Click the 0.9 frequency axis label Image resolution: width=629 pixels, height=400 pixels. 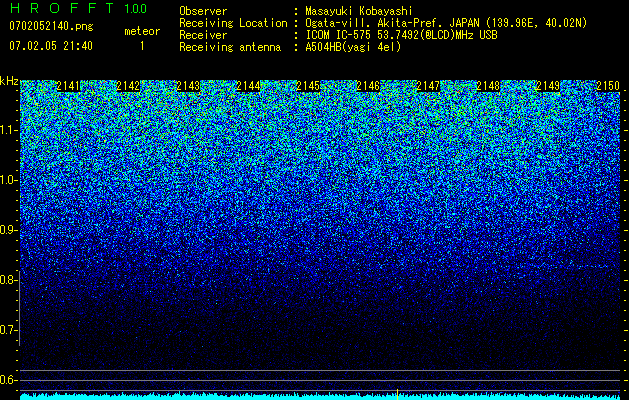8,230
